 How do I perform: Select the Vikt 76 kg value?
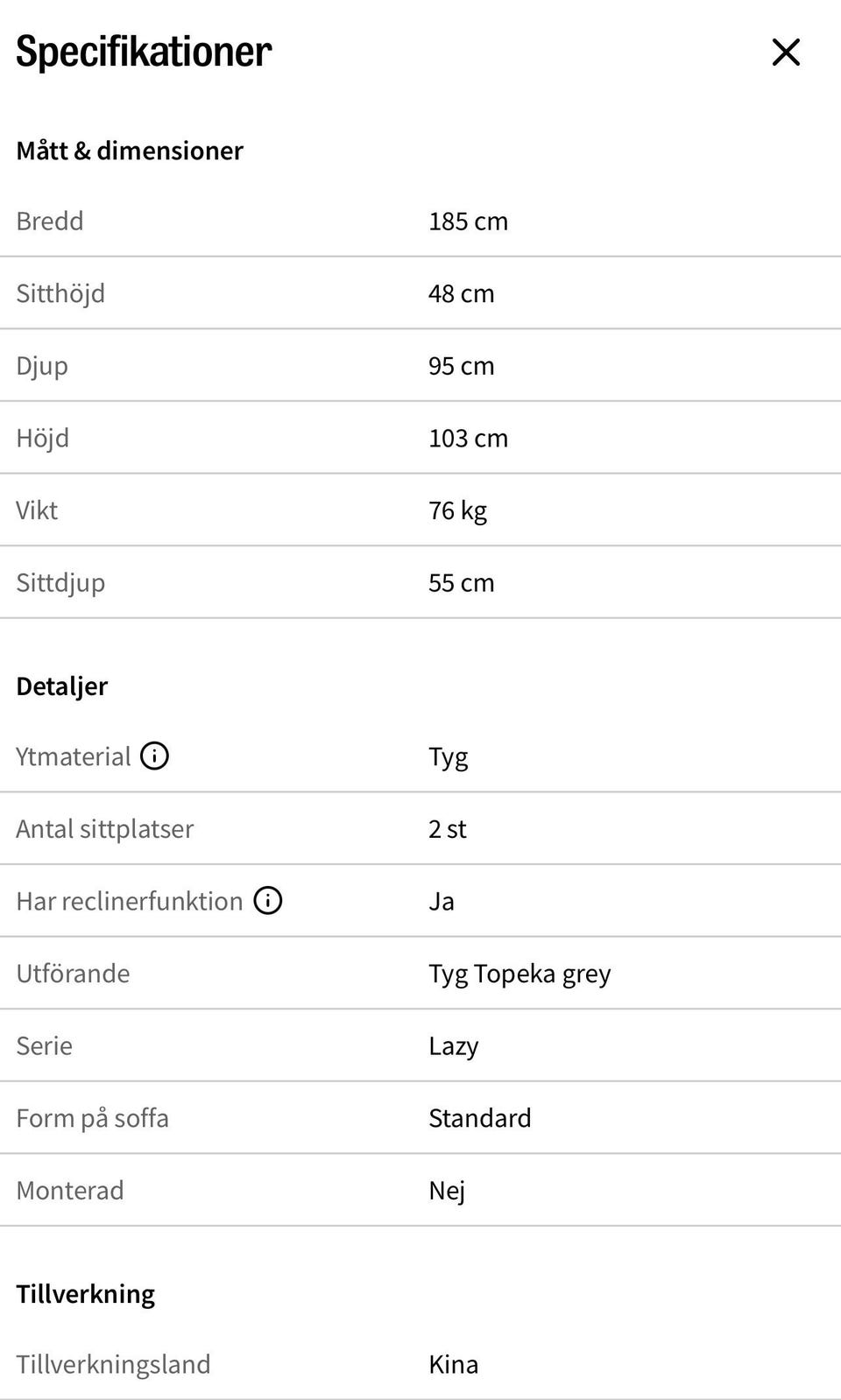pyautogui.click(x=457, y=510)
